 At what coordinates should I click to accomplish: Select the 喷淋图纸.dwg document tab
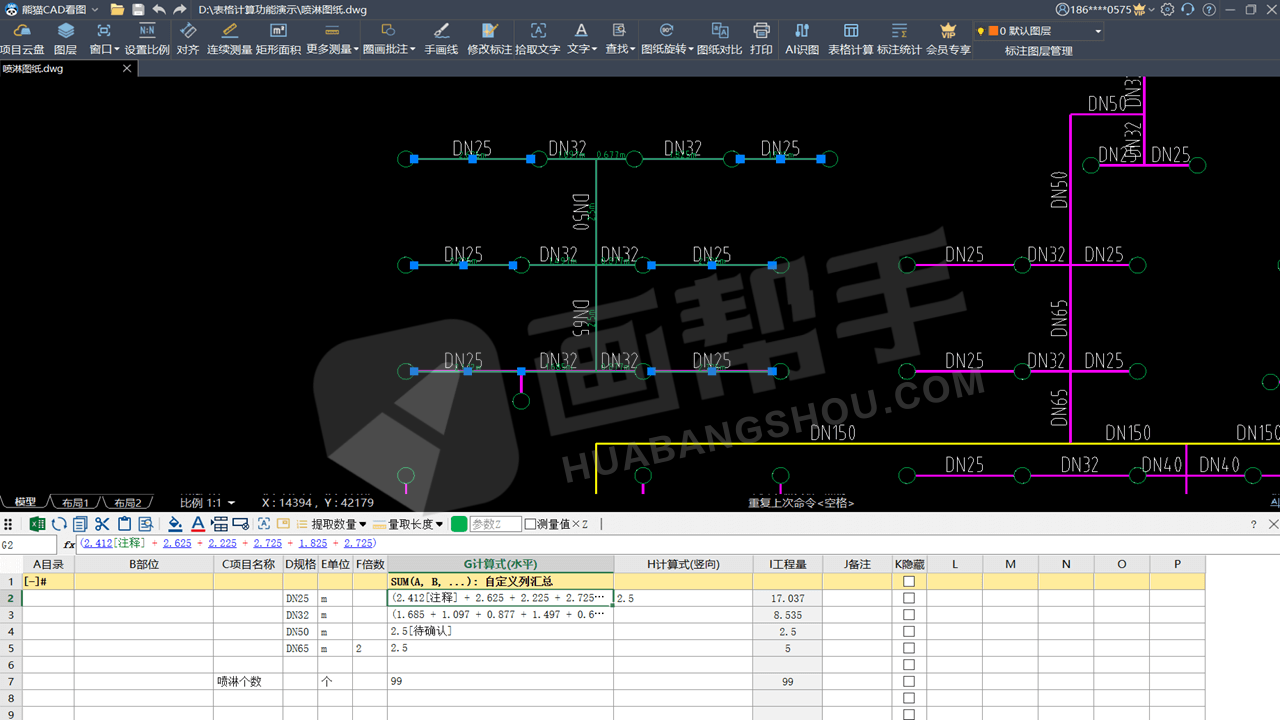point(34,69)
